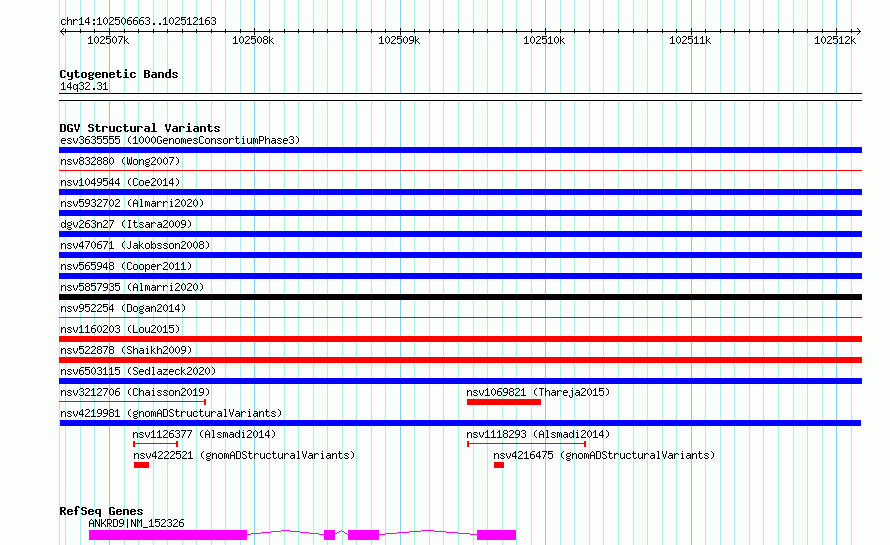Select the blue nsv4219981 bar
Viewport: 890px width, 545px height.
pyautogui.click(x=460, y=423)
